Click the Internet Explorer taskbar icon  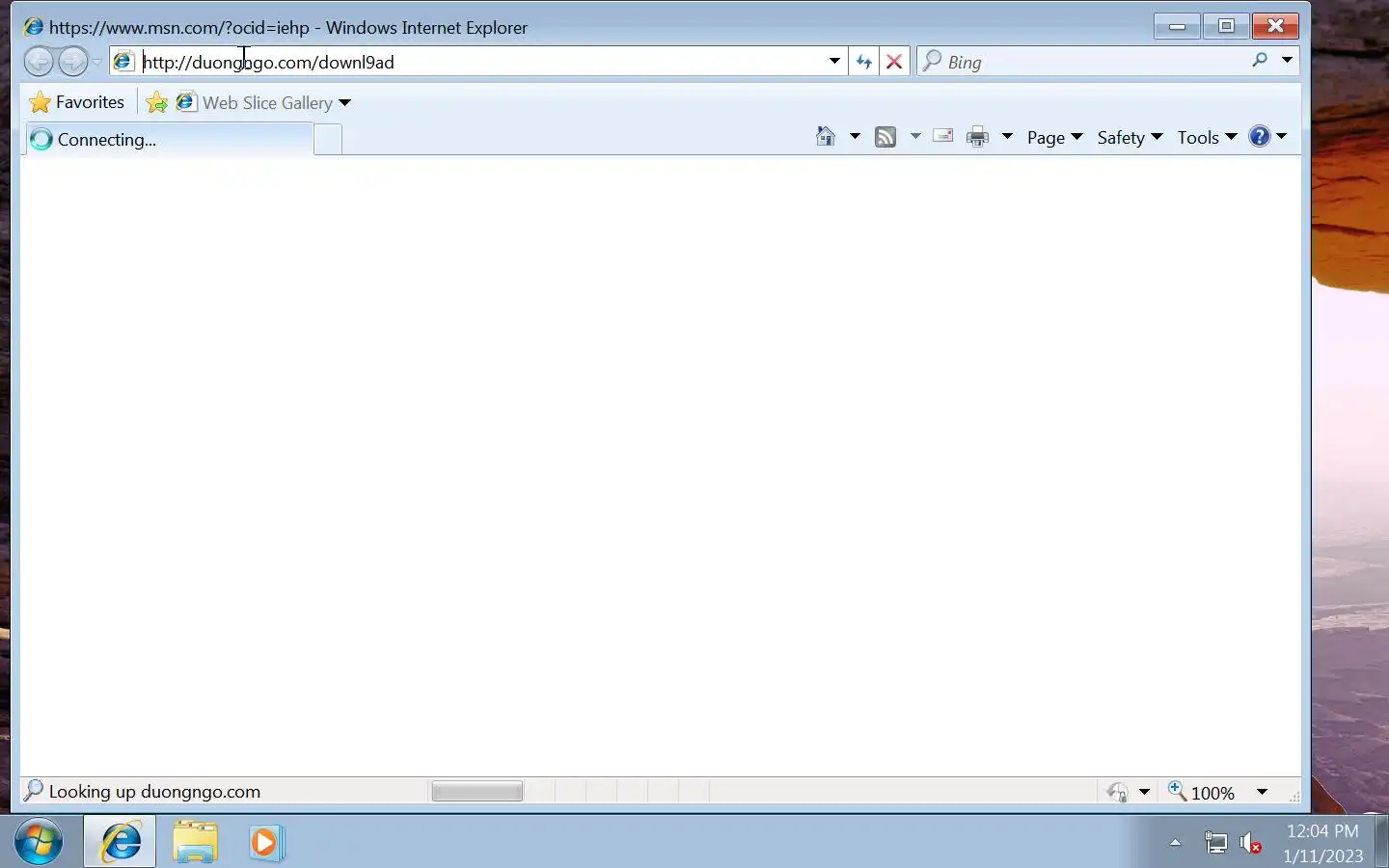pos(120,842)
